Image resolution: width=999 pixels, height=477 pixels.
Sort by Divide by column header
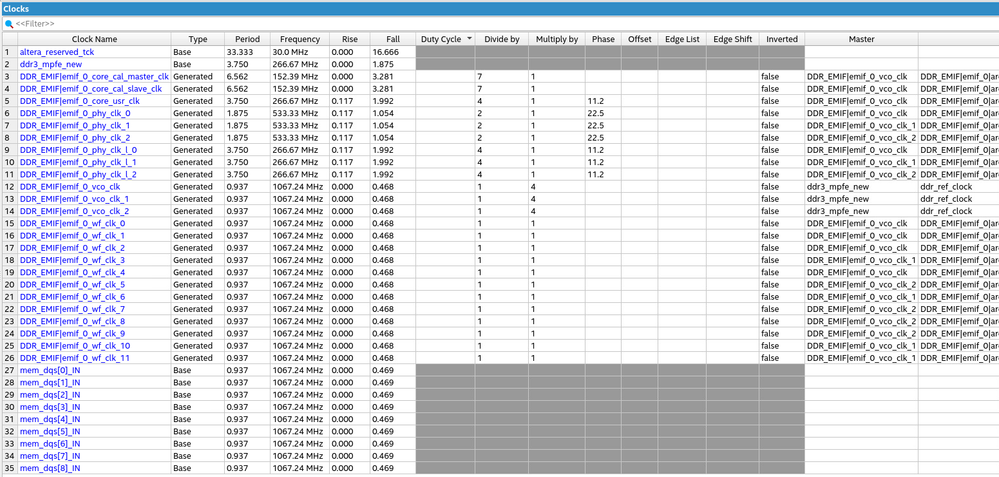coord(501,39)
